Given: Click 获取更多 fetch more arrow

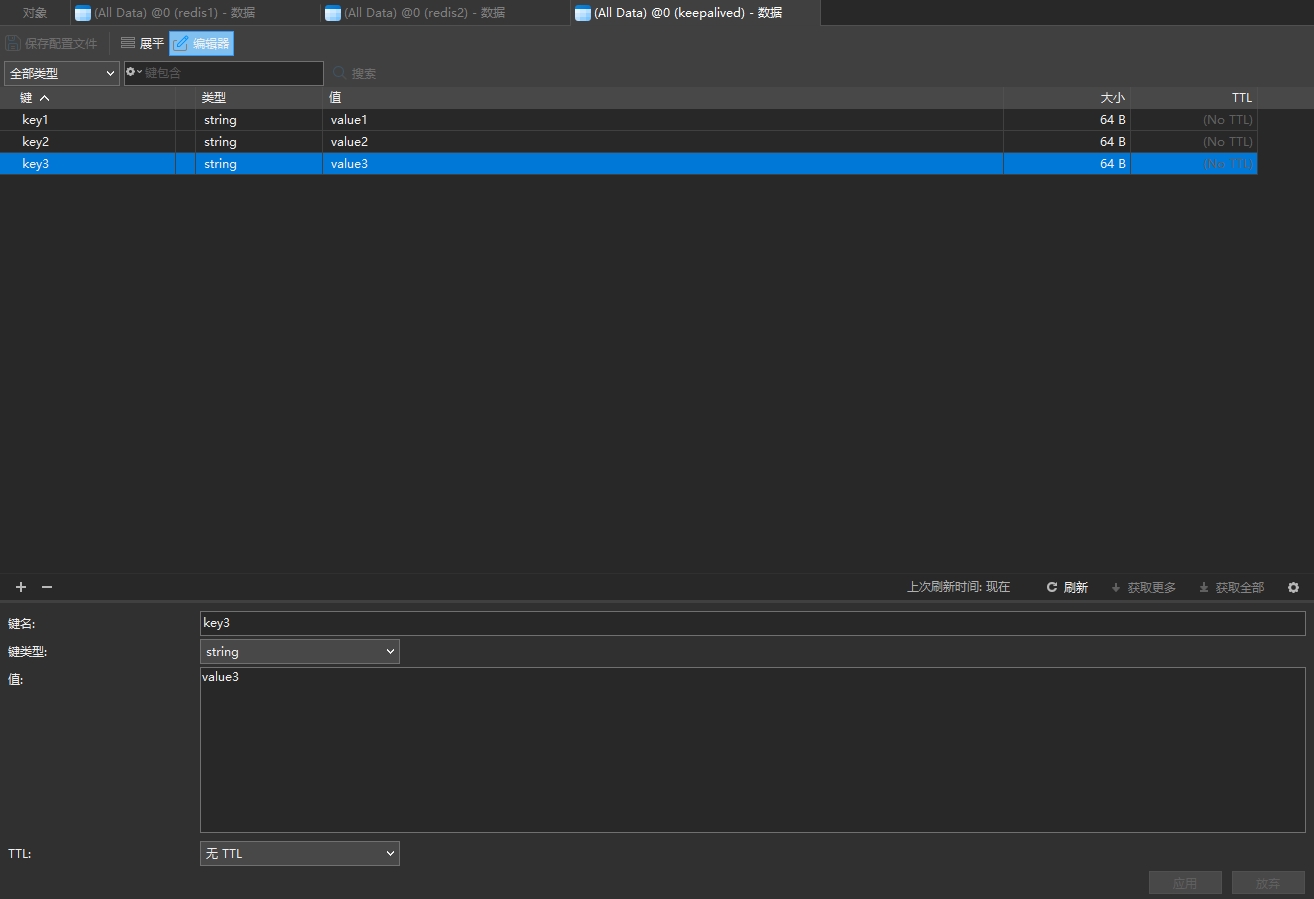Looking at the screenshot, I should click(x=1143, y=587).
